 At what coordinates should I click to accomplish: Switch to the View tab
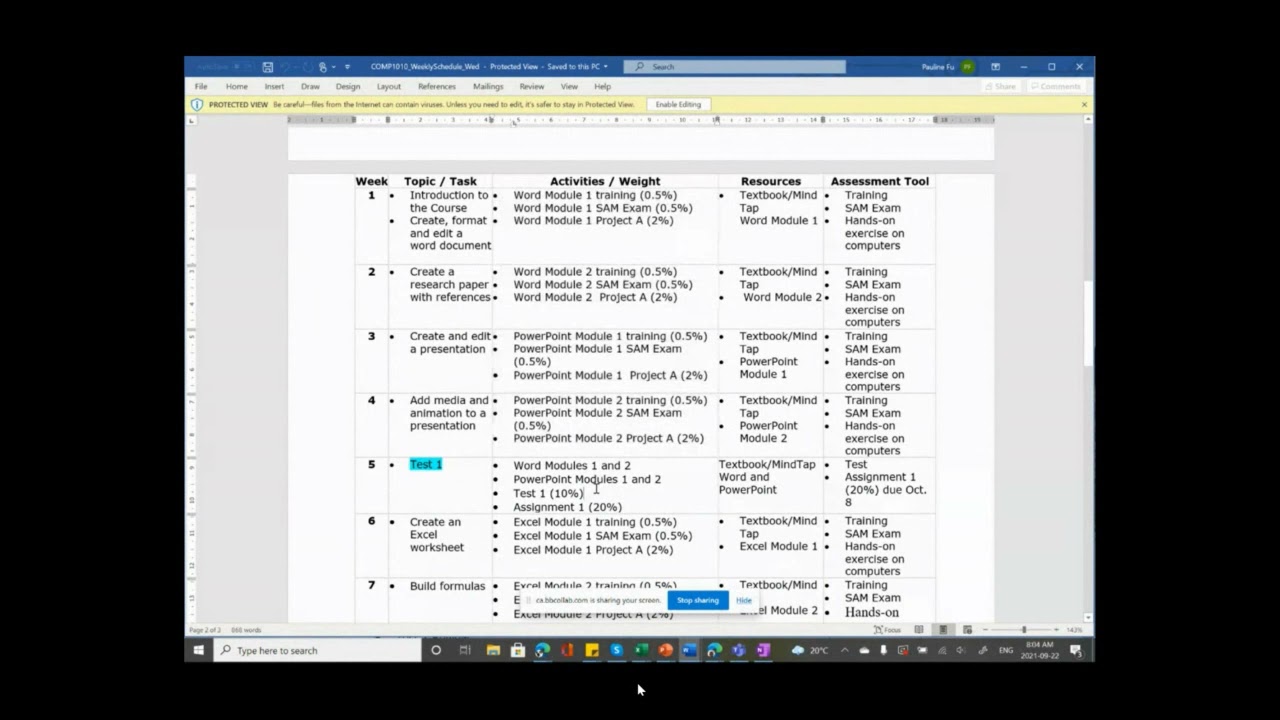click(x=569, y=87)
